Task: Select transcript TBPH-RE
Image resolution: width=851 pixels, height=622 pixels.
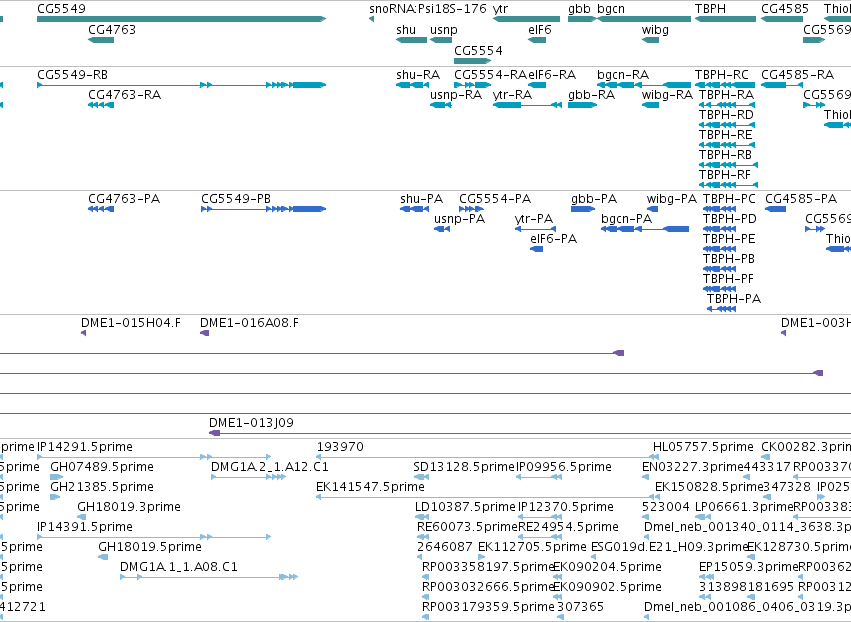Action: click(726, 134)
